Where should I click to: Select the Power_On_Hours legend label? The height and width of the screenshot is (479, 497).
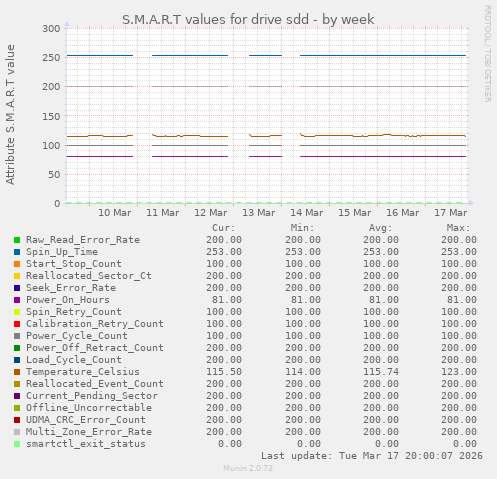pyautogui.click(x=68, y=300)
